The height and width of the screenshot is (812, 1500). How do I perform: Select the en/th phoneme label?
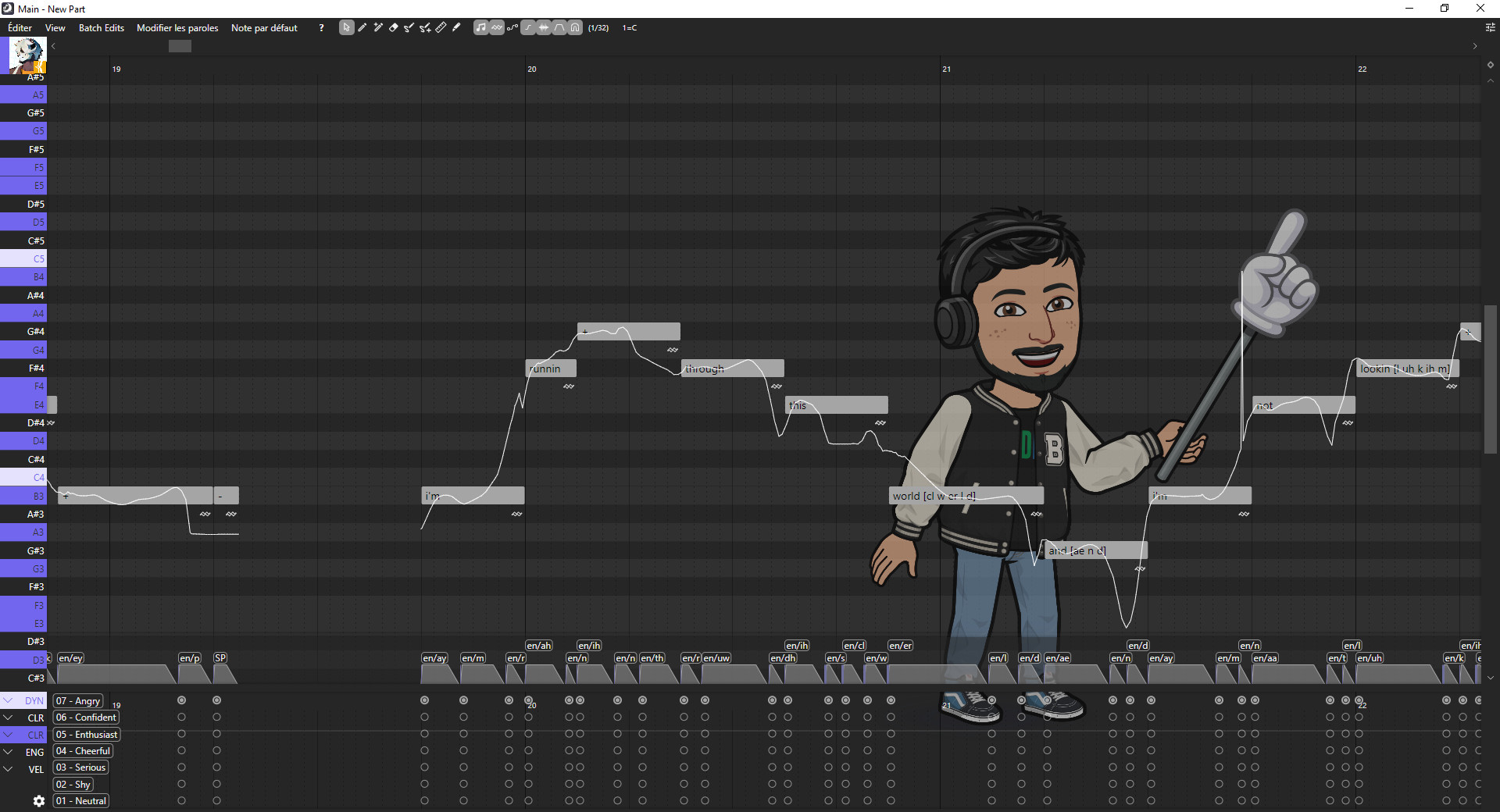652,658
